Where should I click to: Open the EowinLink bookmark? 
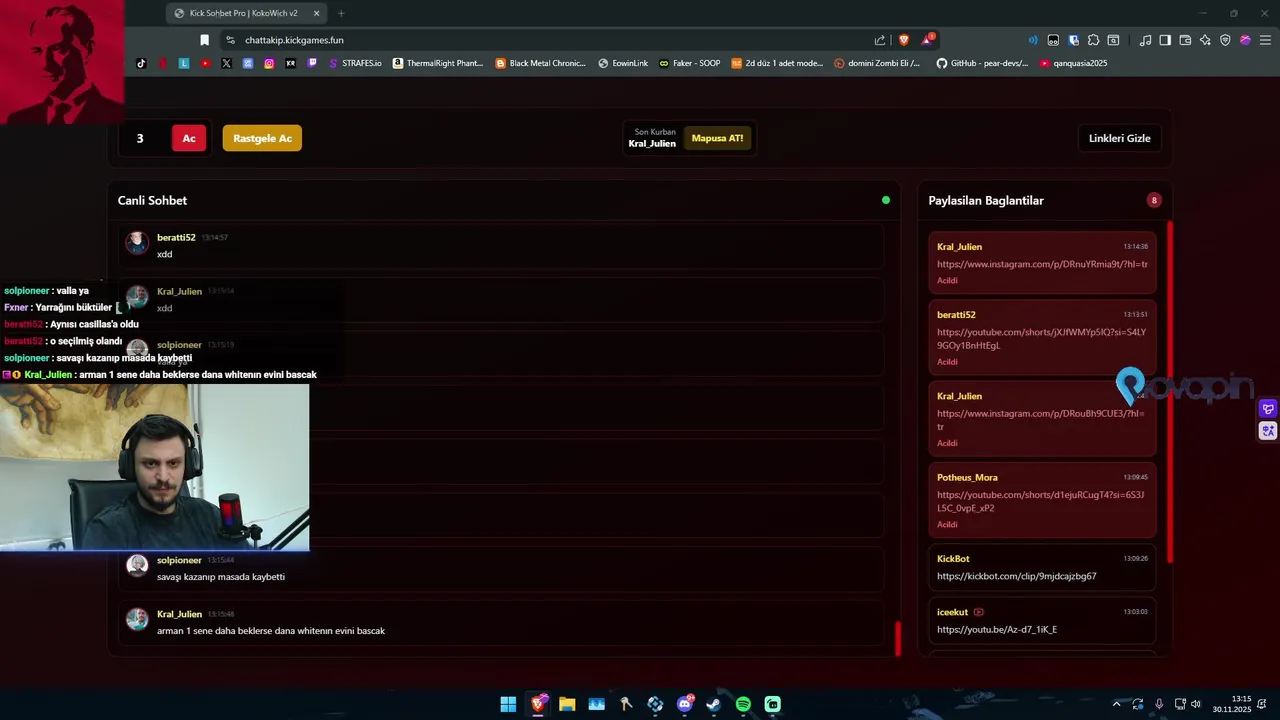click(623, 63)
